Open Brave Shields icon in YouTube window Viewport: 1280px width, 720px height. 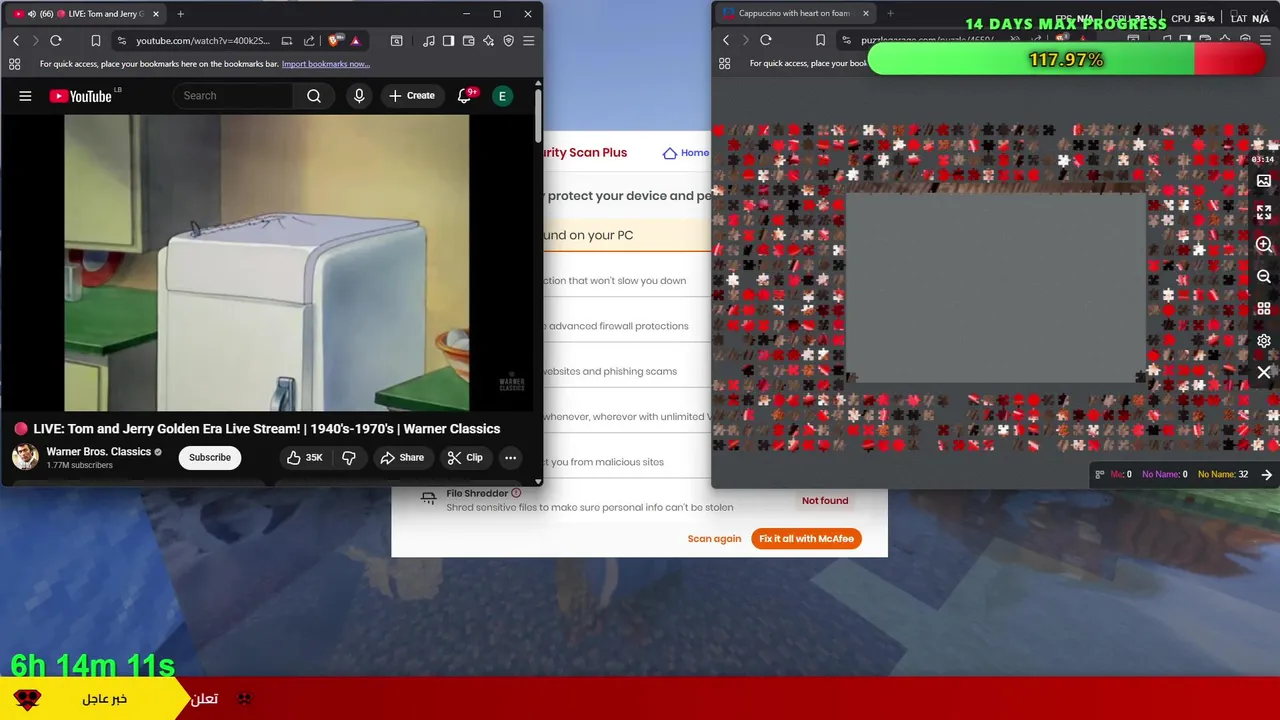coord(334,41)
